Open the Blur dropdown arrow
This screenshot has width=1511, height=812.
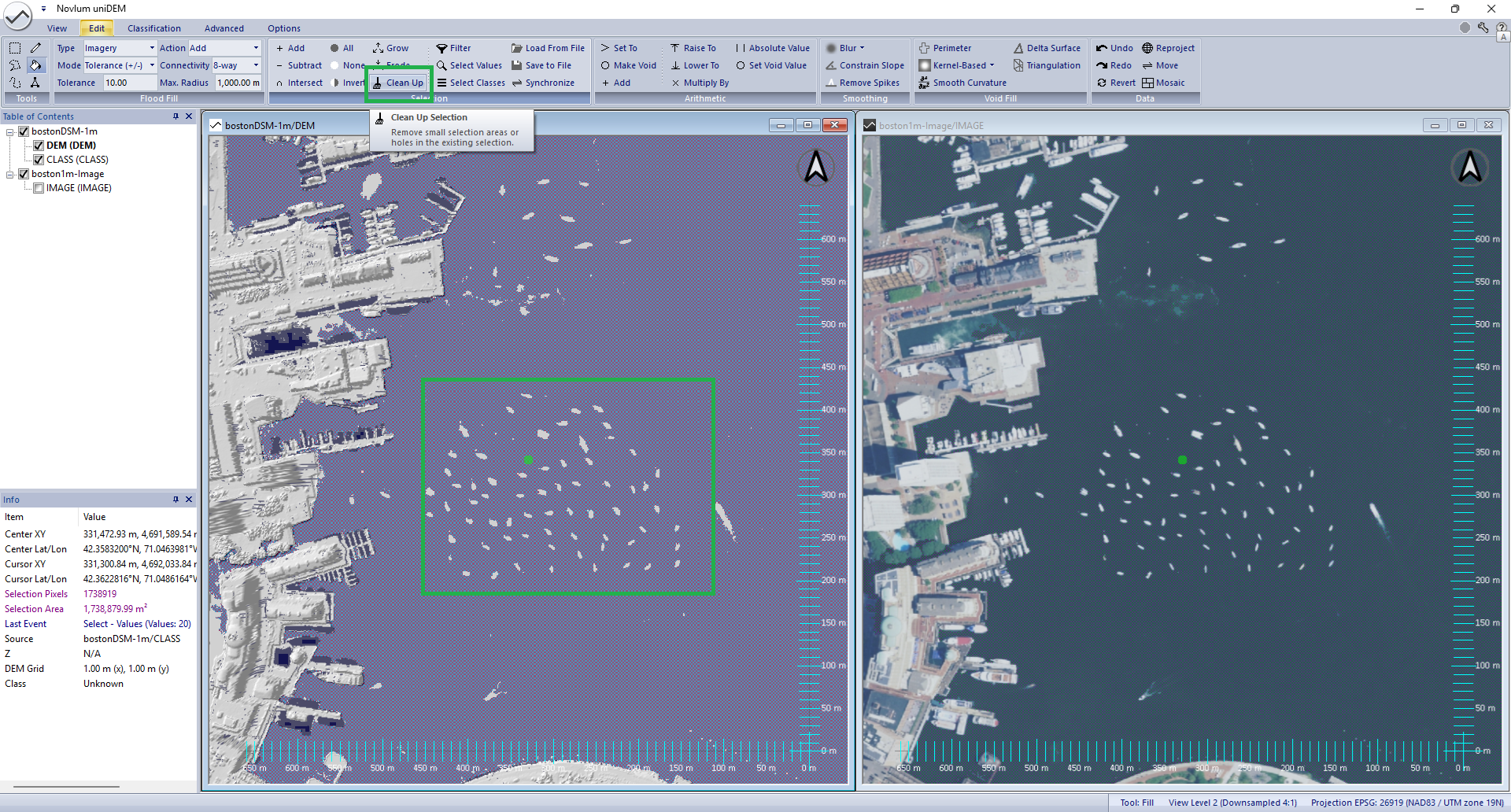pos(863,48)
